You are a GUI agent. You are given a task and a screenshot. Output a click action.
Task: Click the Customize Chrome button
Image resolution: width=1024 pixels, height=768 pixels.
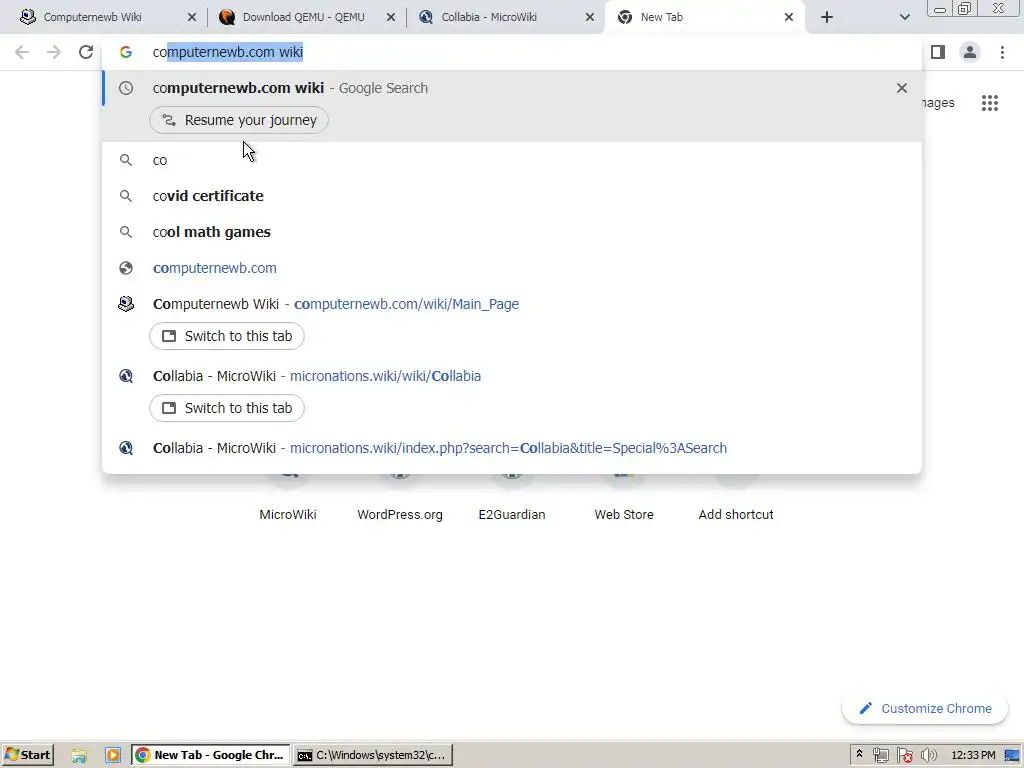(925, 709)
